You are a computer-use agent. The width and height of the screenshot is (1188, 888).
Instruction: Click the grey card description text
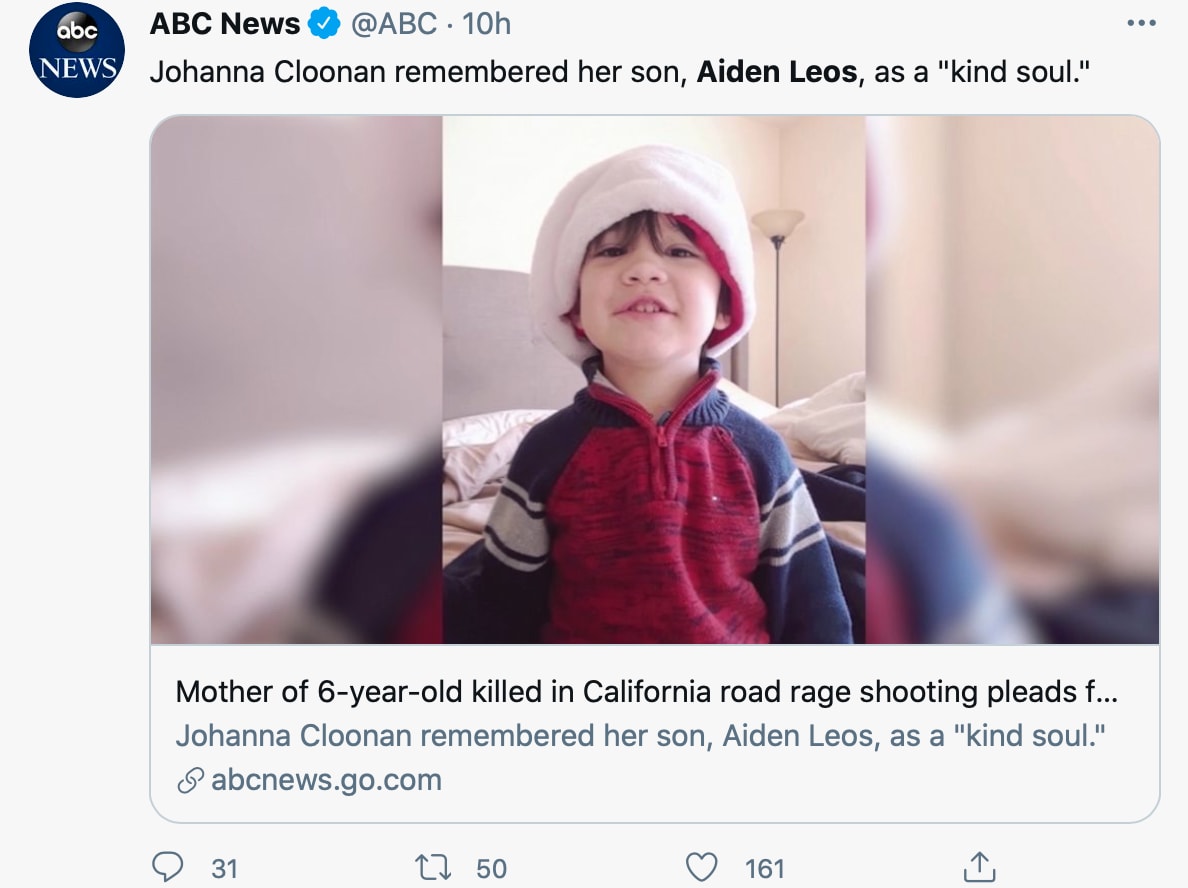[x=640, y=736]
